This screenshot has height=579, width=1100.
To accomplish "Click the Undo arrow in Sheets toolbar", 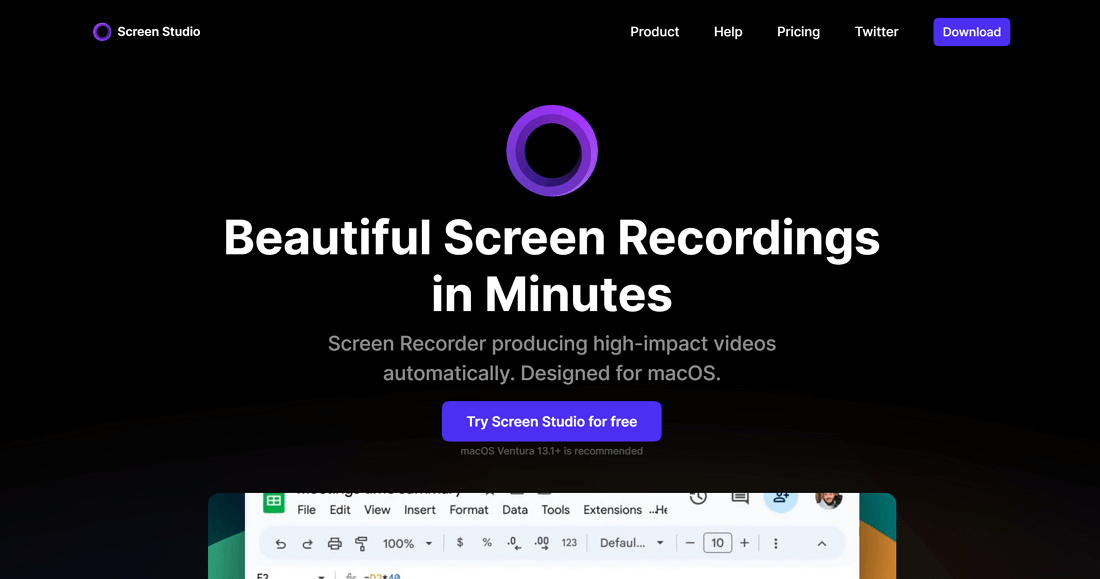I will pos(281,544).
